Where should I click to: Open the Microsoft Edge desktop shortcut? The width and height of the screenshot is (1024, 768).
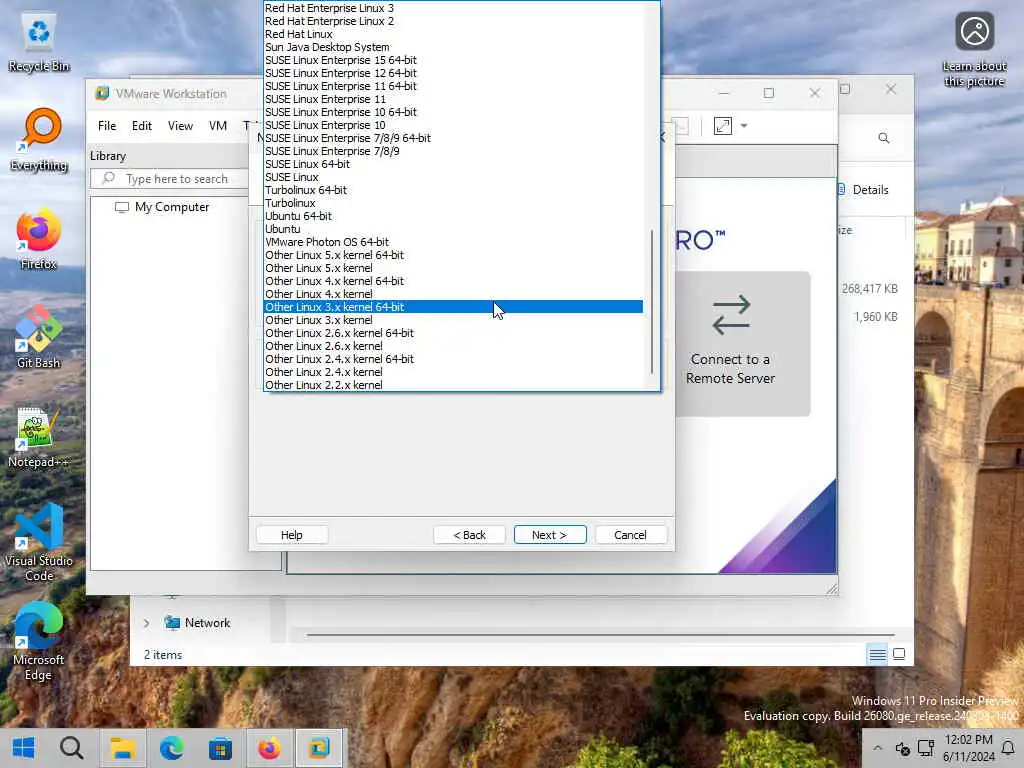pos(39,641)
